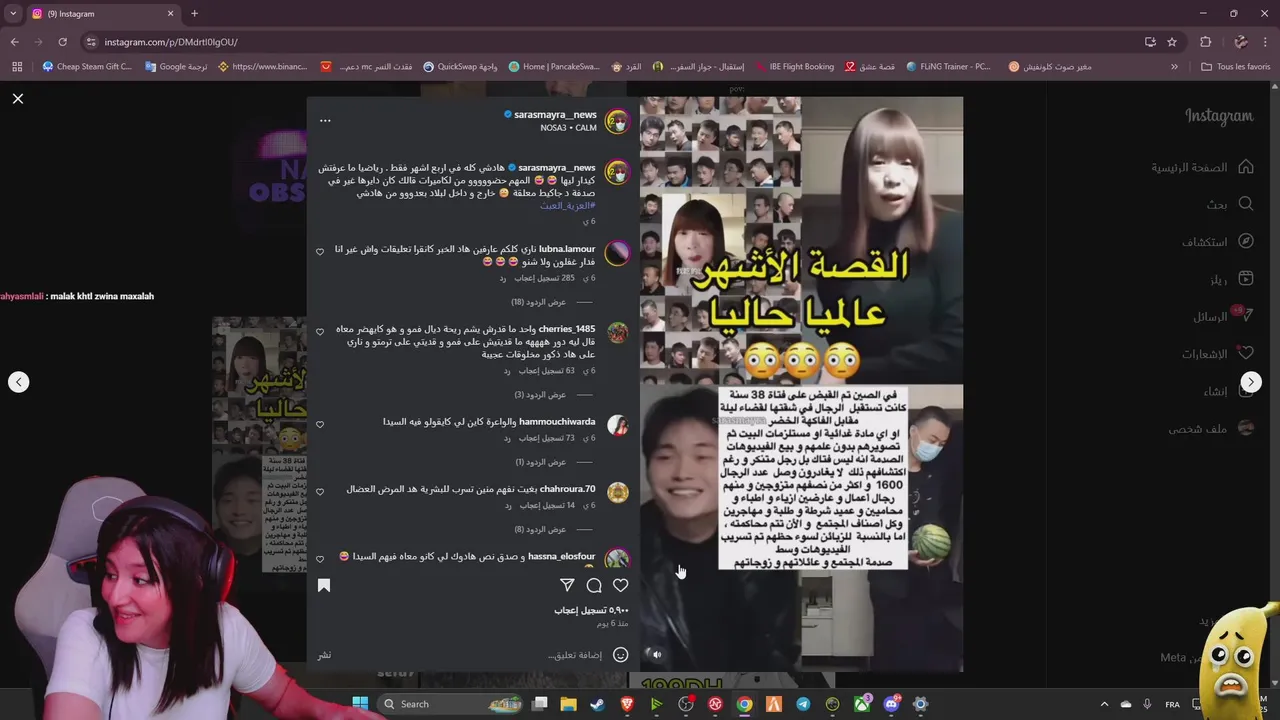Open Chrome extensions puzzle icon

tap(1205, 42)
